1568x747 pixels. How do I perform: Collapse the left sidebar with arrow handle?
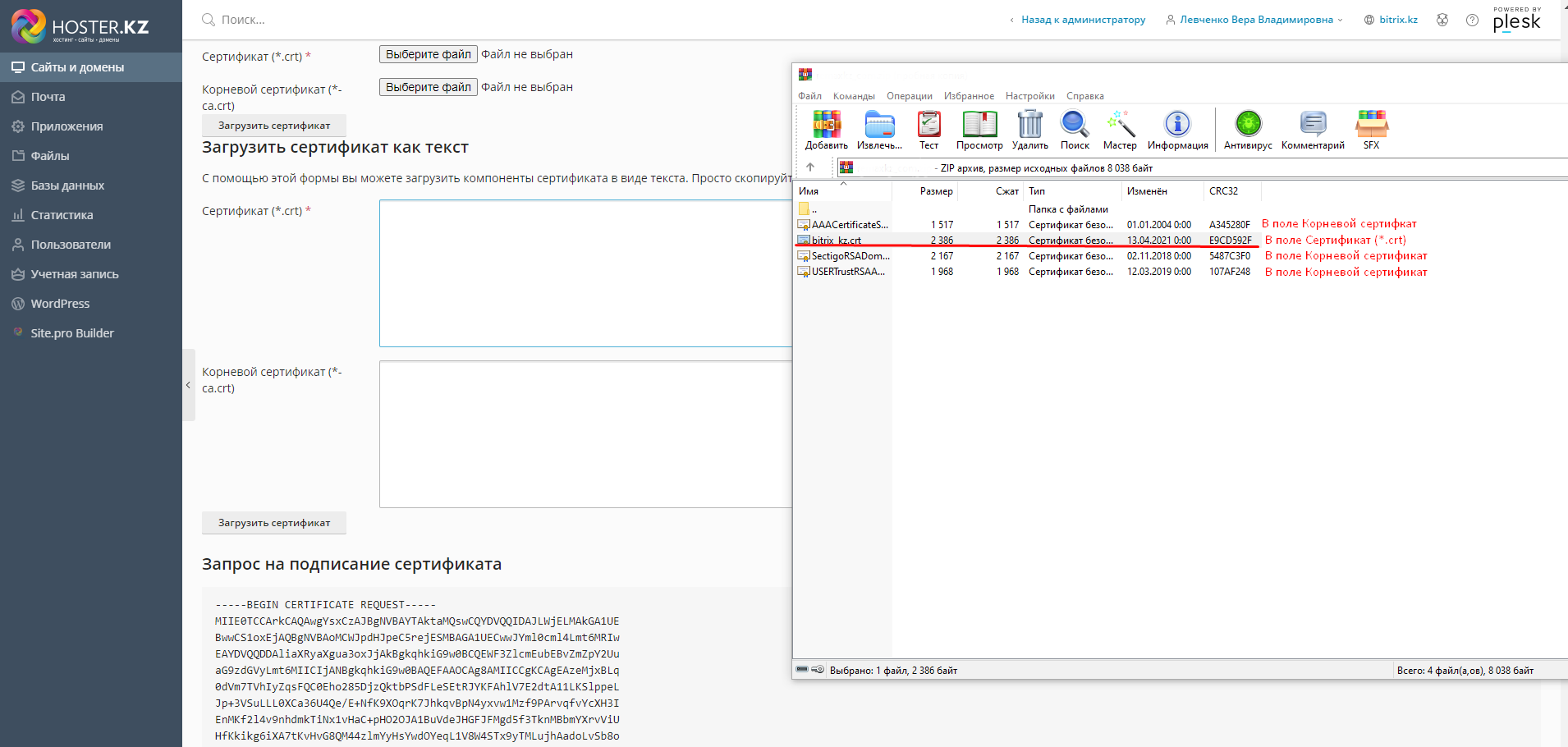click(188, 385)
